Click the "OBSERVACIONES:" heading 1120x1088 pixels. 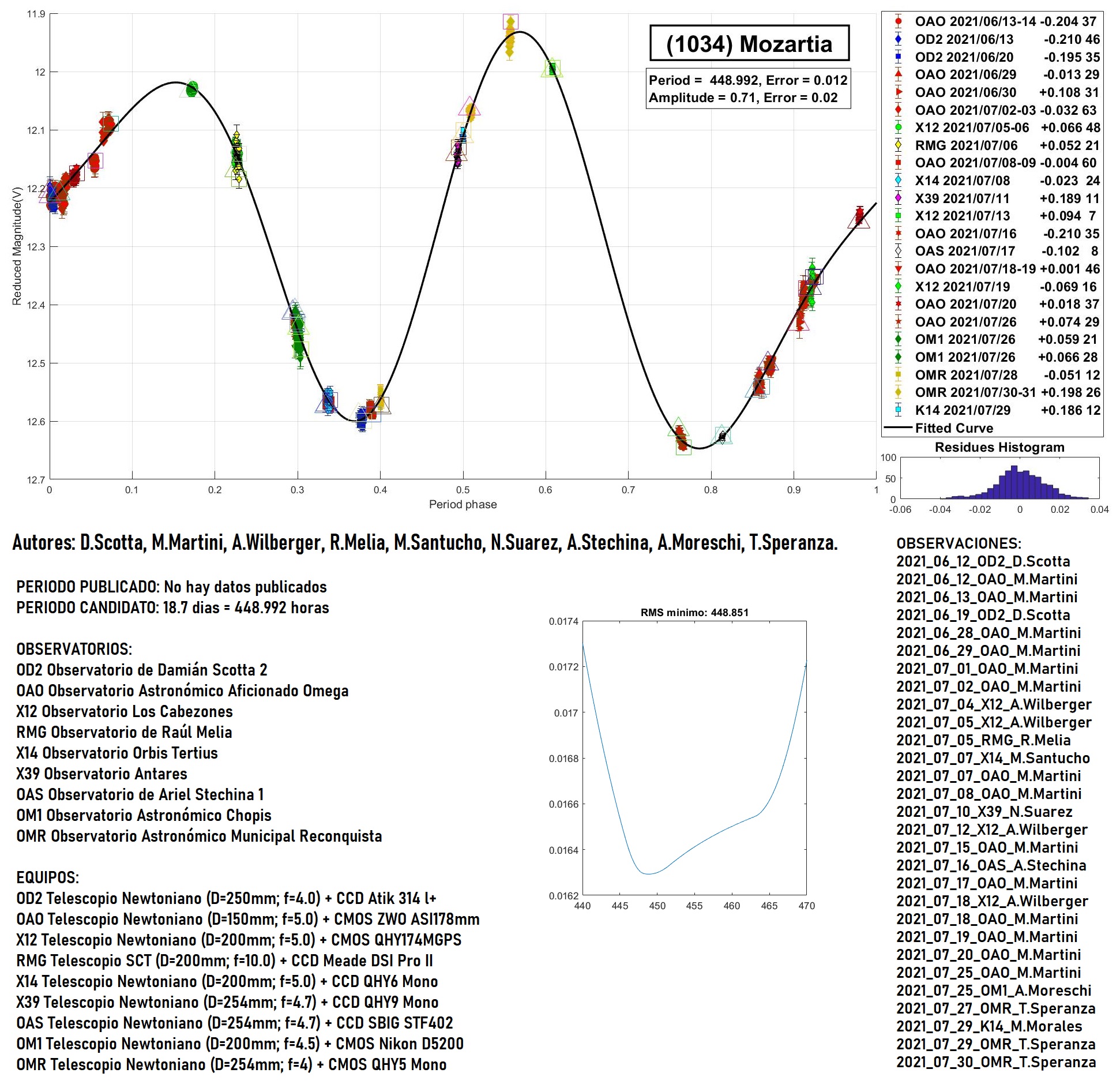pyautogui.click(x=959, y=543)
